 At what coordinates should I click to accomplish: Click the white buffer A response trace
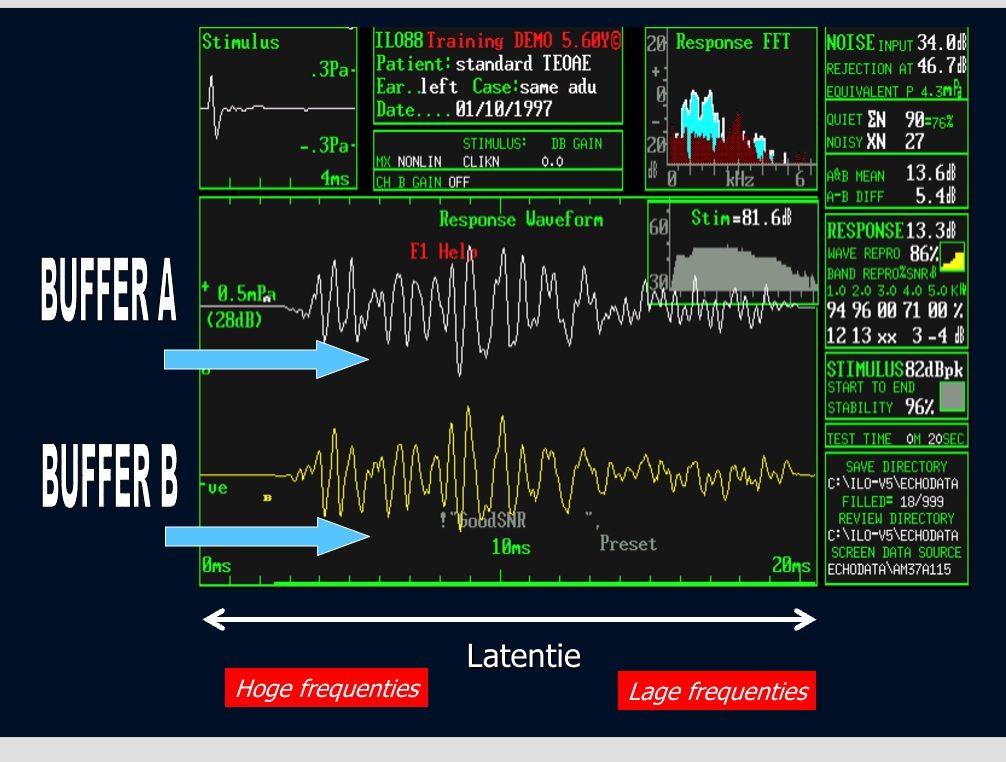507,308
